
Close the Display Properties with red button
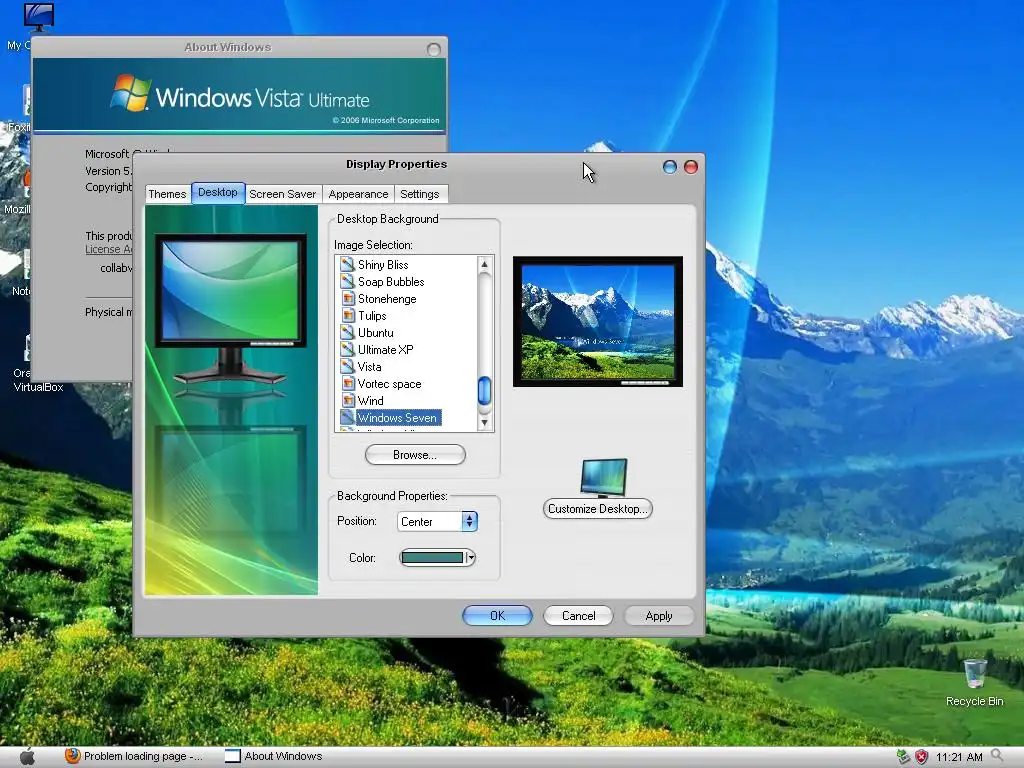(690, 167)
